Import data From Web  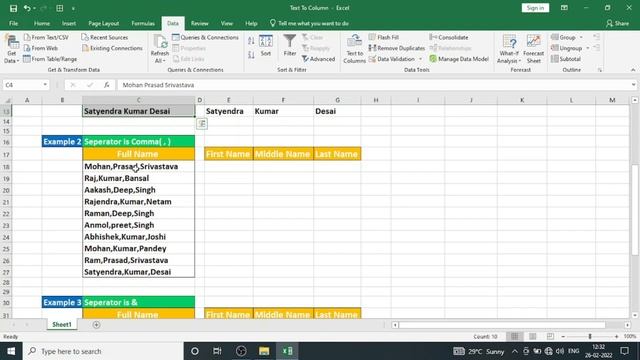pos(40,48)
